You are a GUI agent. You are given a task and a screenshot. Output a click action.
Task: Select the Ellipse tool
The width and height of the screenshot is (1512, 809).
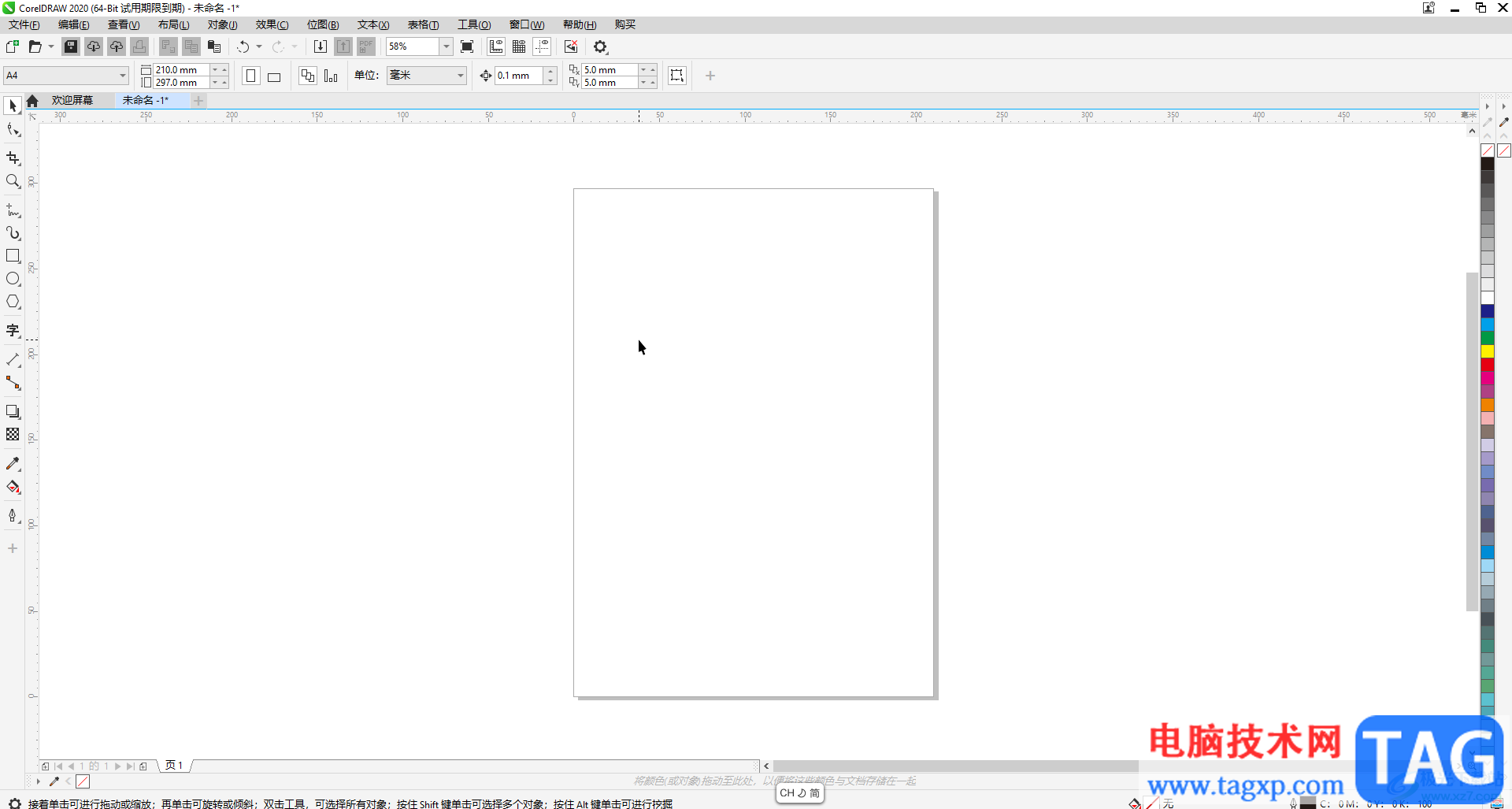coord(13,279)
